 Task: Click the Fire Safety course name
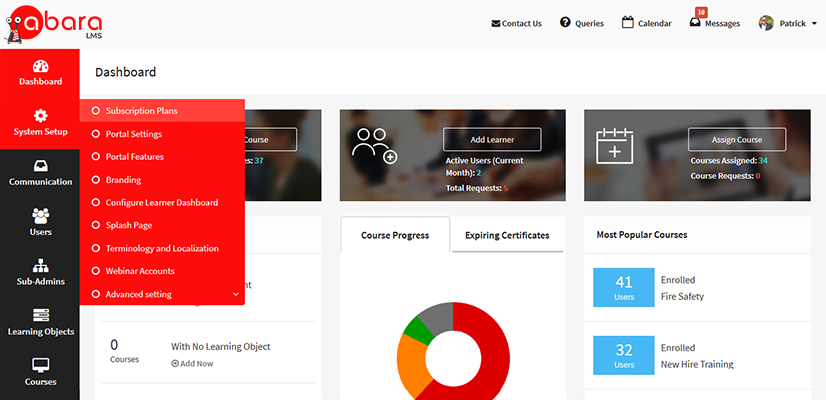[x=682, y=296]
